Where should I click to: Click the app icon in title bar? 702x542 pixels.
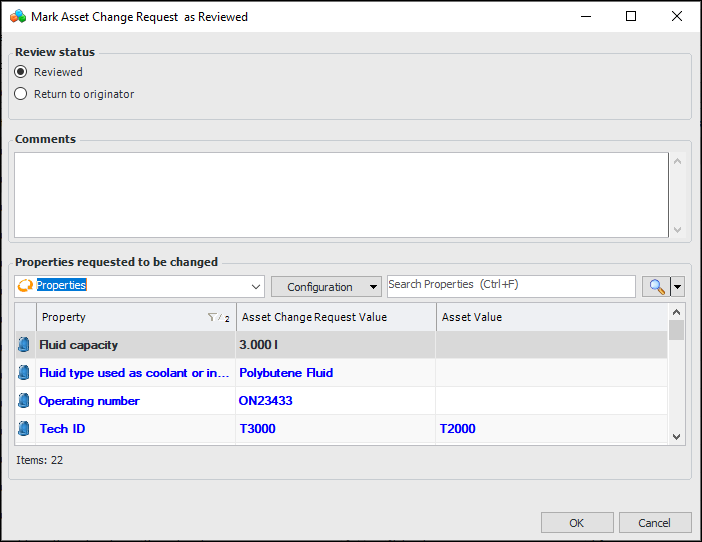[x=17, y=16]
